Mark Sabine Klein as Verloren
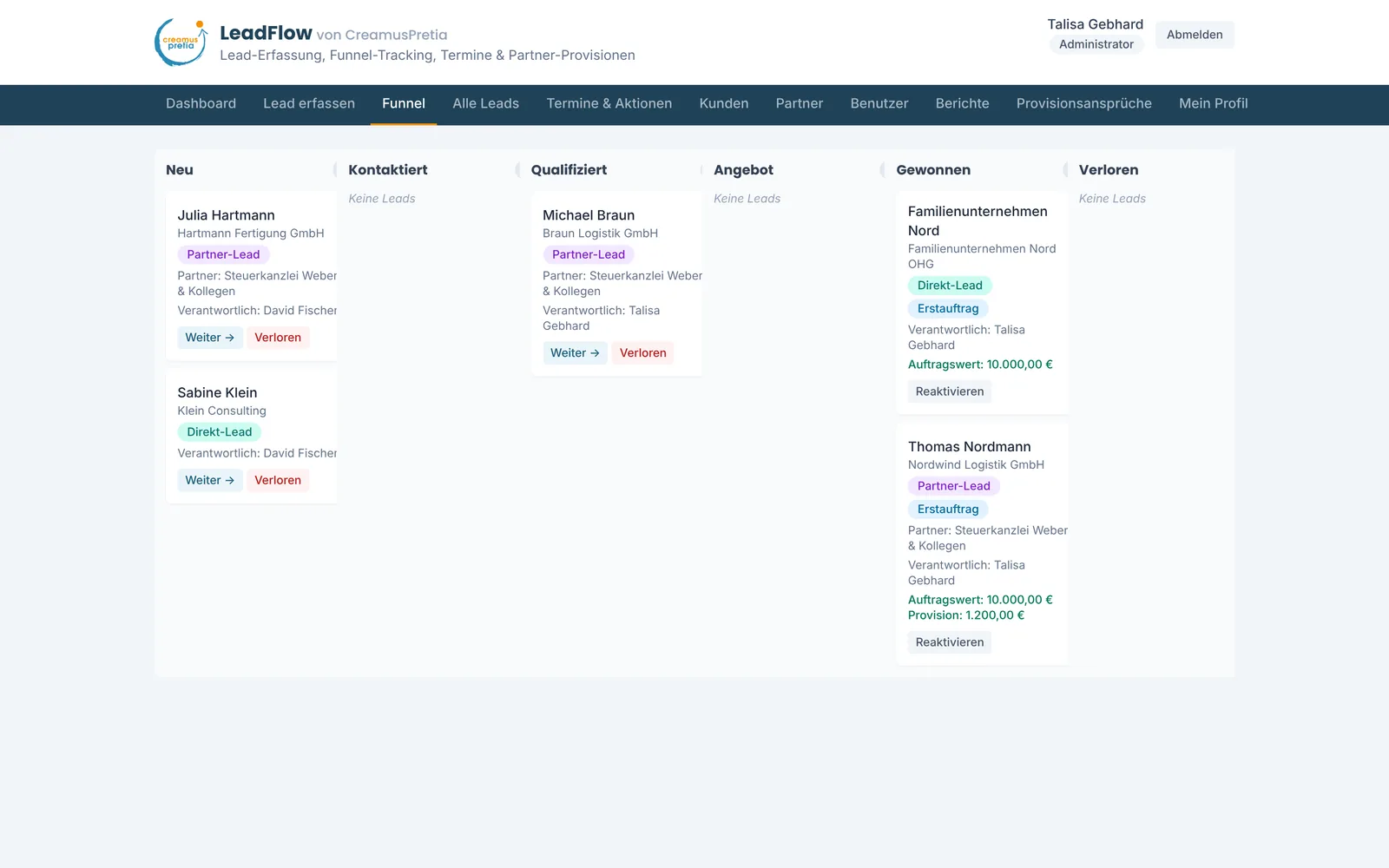1389x868 pixels. point(278,480)
